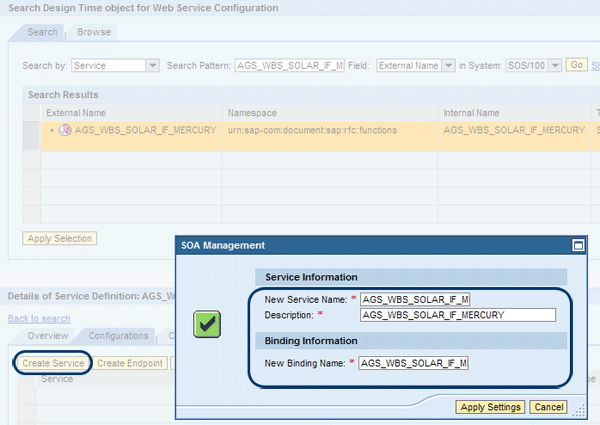
Task: Focus the Description input field
Action: click(456, 315)
